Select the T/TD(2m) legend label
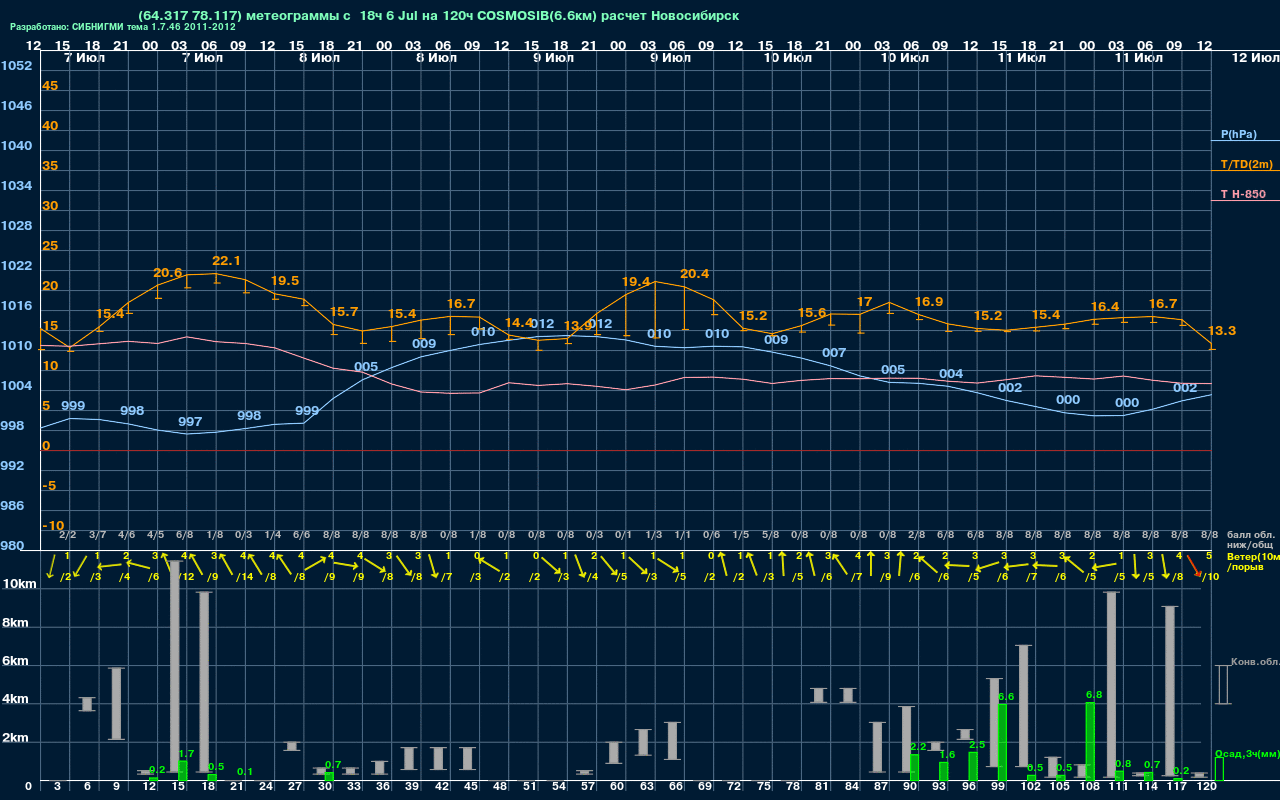Screen dimensions: 1280x800 (1247, 164)
